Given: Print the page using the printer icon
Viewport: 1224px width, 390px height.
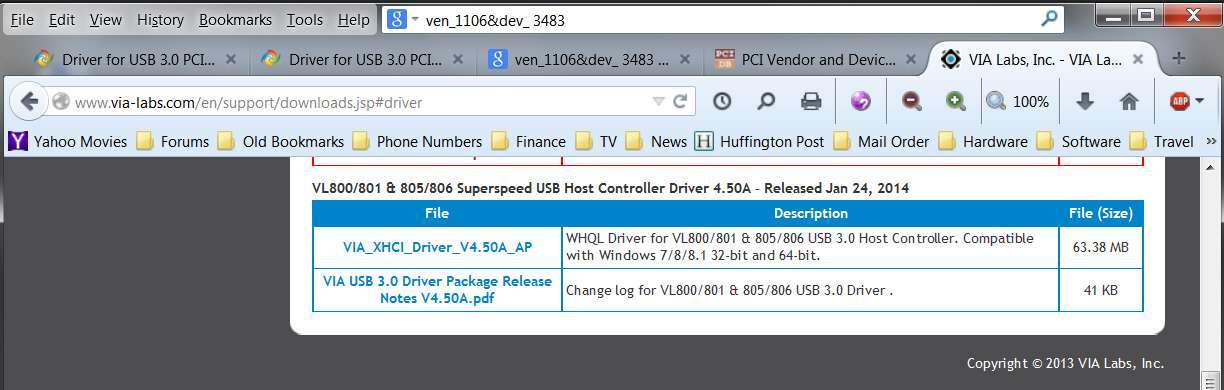Looking at the screenshot, I should (x=811, y=101).
